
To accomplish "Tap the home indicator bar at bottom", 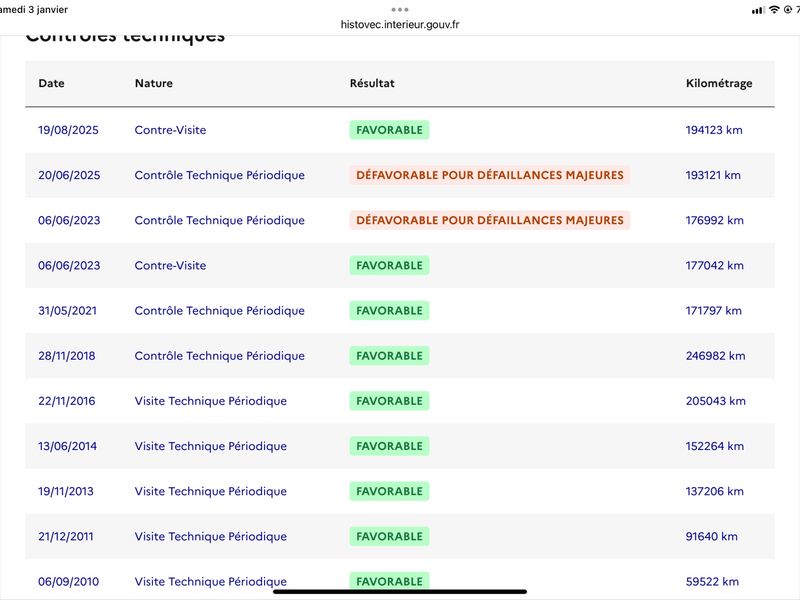I will tap(400, 591).
